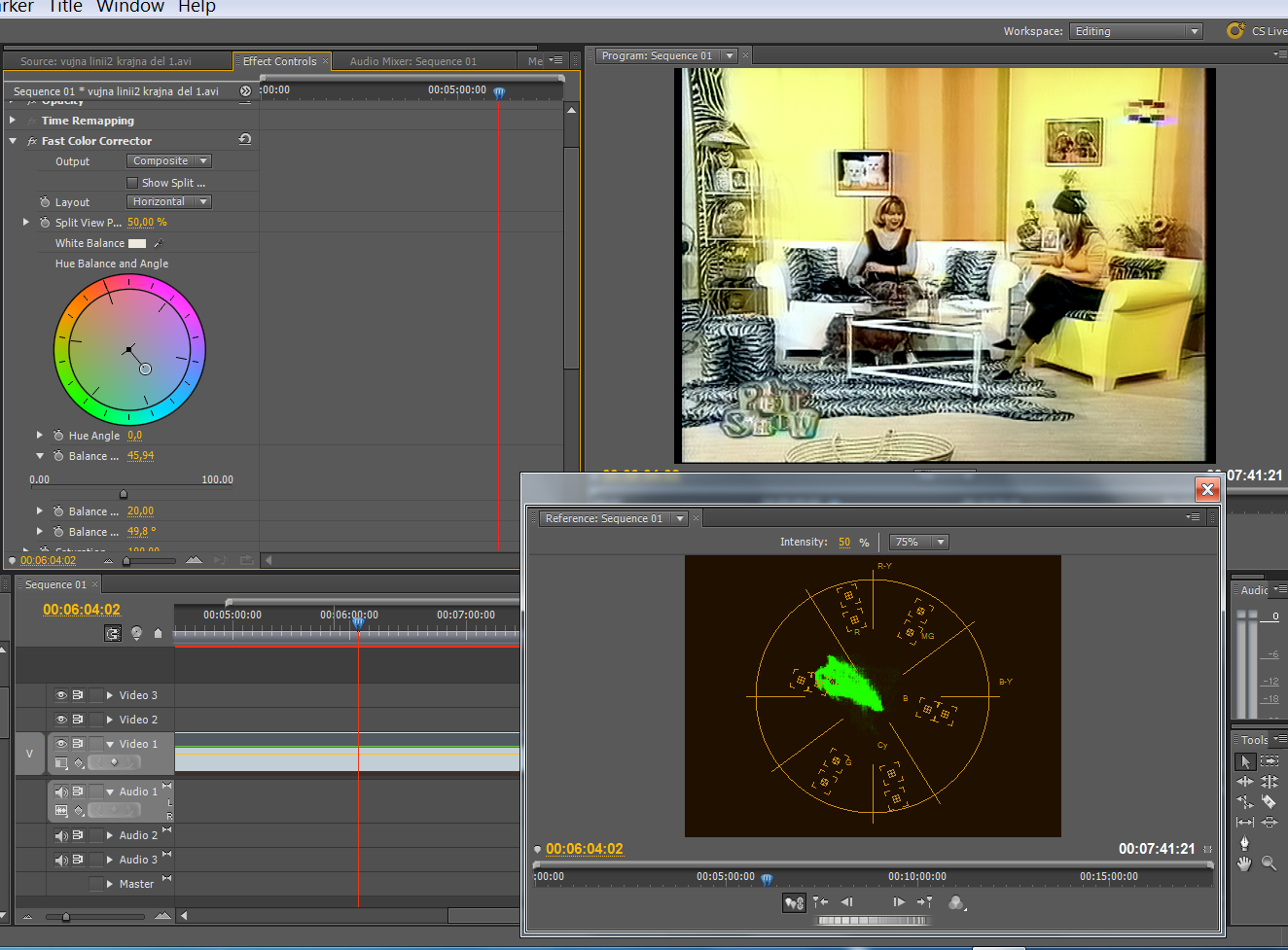
Task: Click the CS Live button
Action: [1256, 31]
